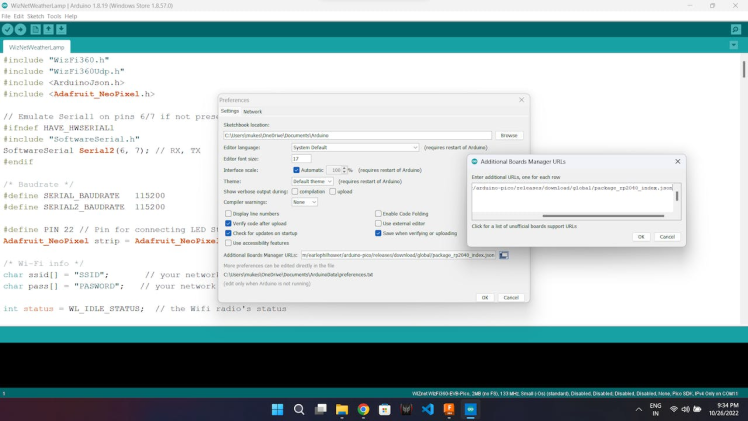
Task: Open the Theme dropdown
Action: [313, 181]
